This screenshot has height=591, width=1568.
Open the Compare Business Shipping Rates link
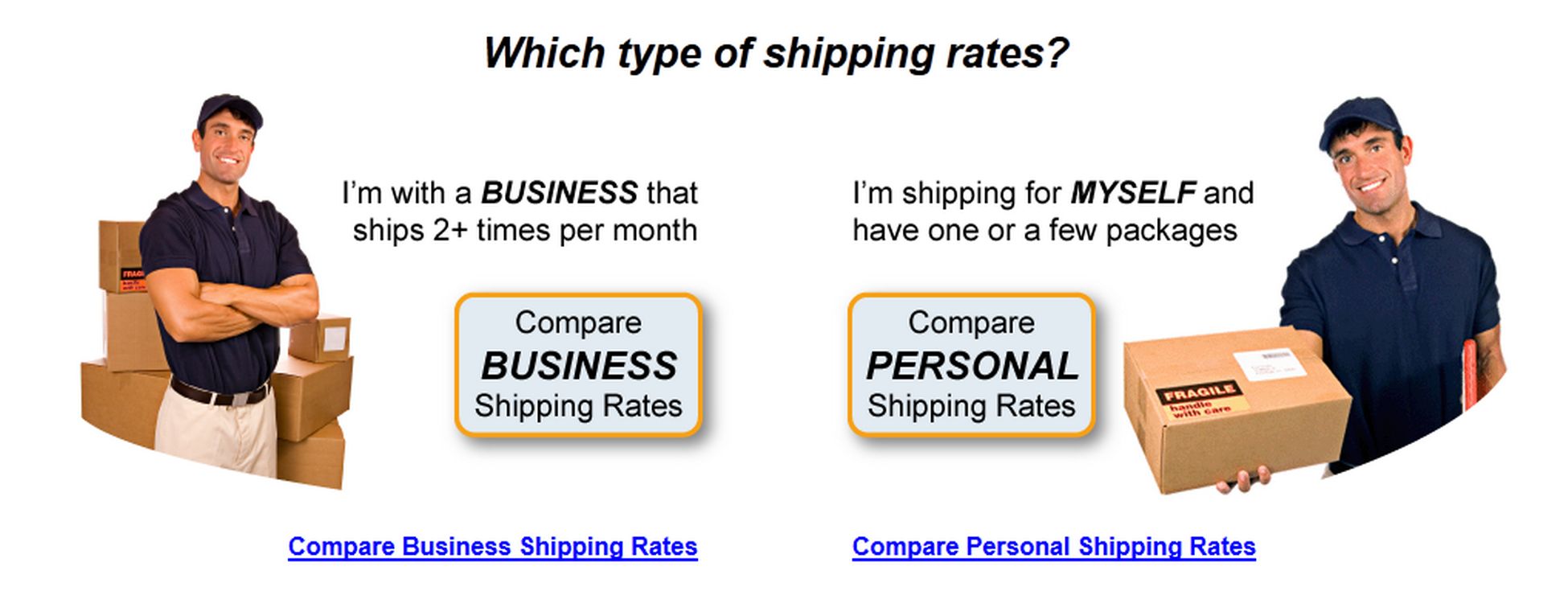point(492,547)
